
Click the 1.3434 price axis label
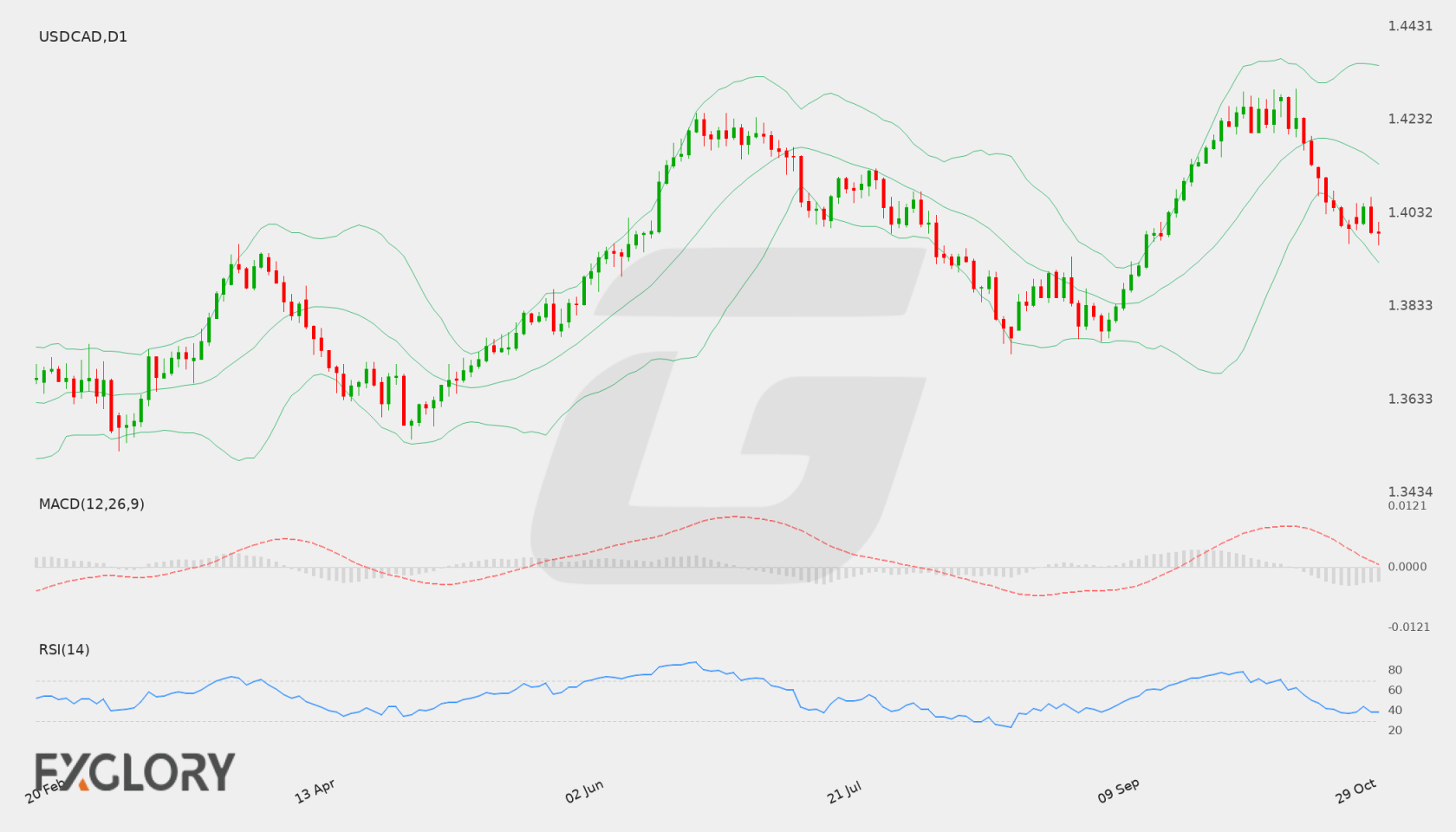click(1410, 491)
